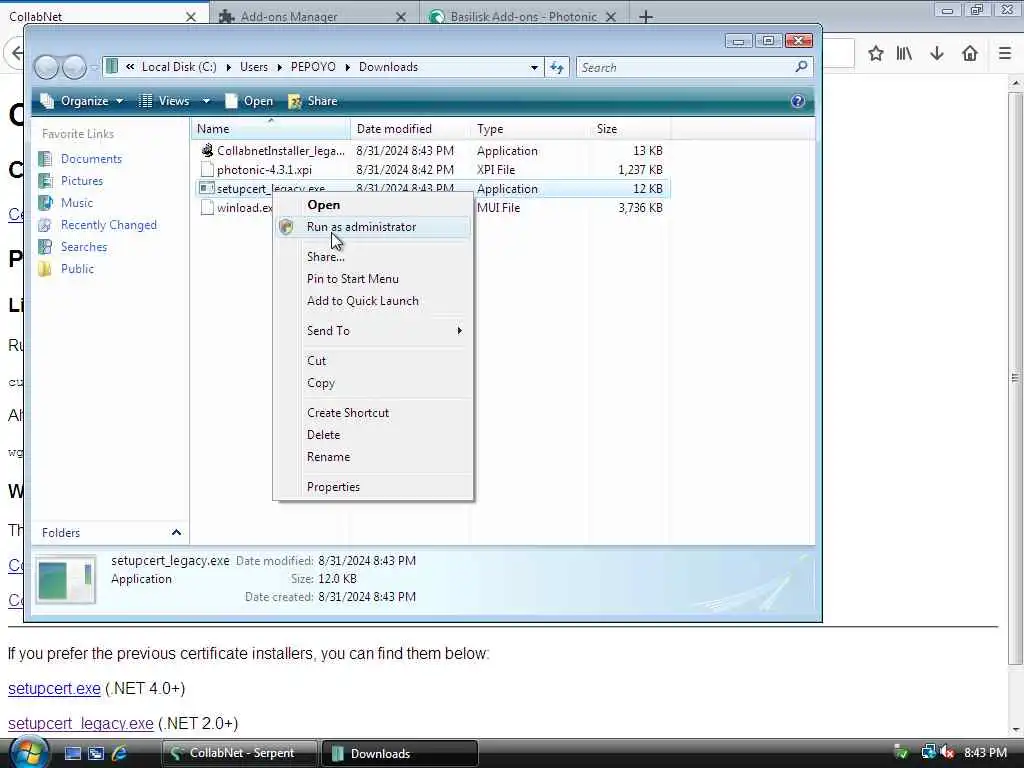Viewport: 1024px width, 768px height.
Task: Click the winload file icon
Action: pyautogui.click(x=207, y=208)
